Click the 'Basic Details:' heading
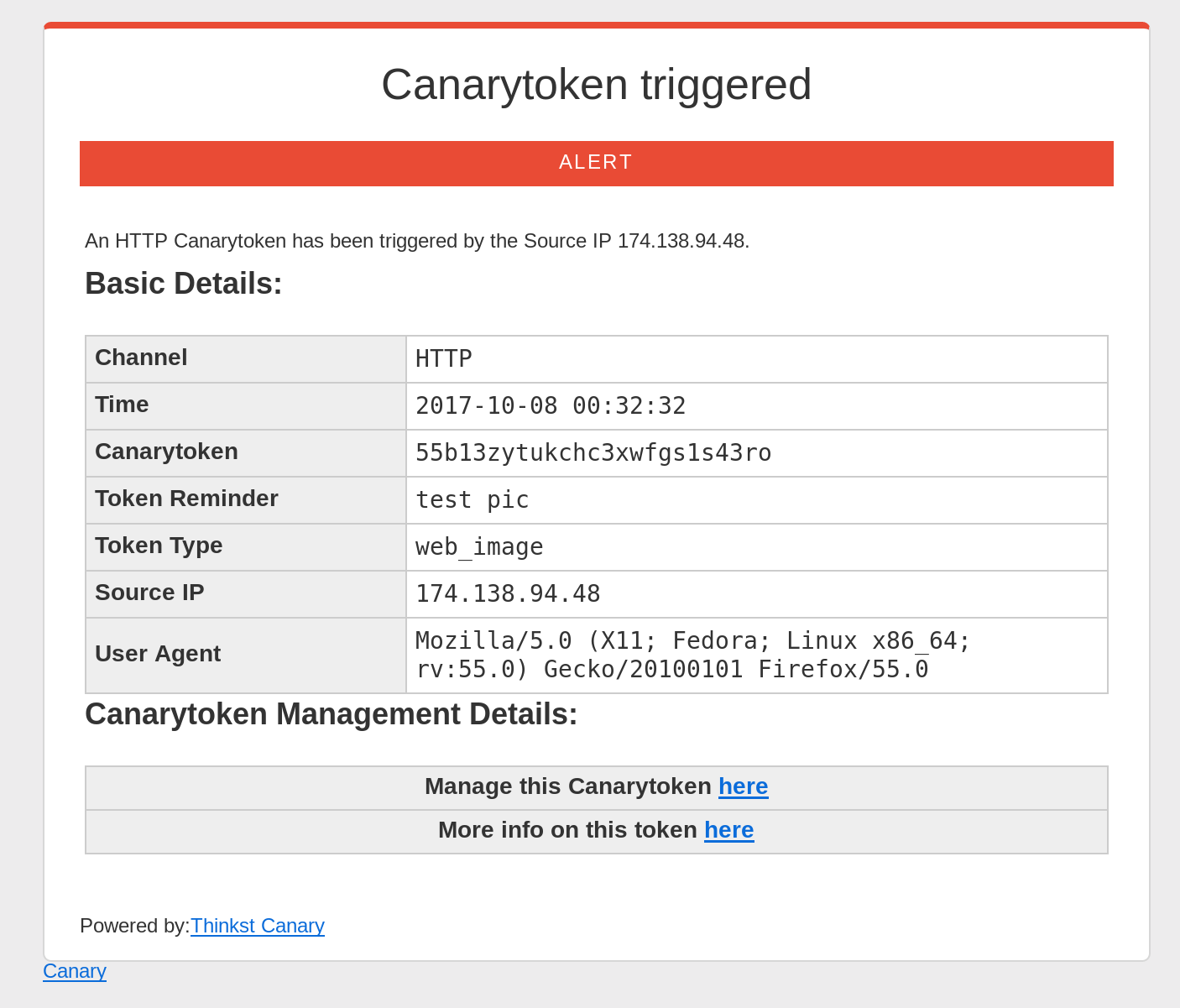 point(184,284)
